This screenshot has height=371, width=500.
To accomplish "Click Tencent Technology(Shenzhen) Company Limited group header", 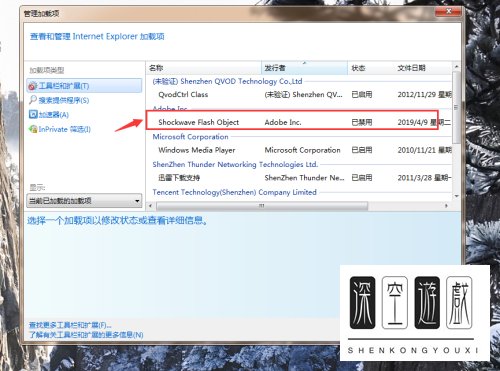I will pyautogui.click(x=234, y=192).
